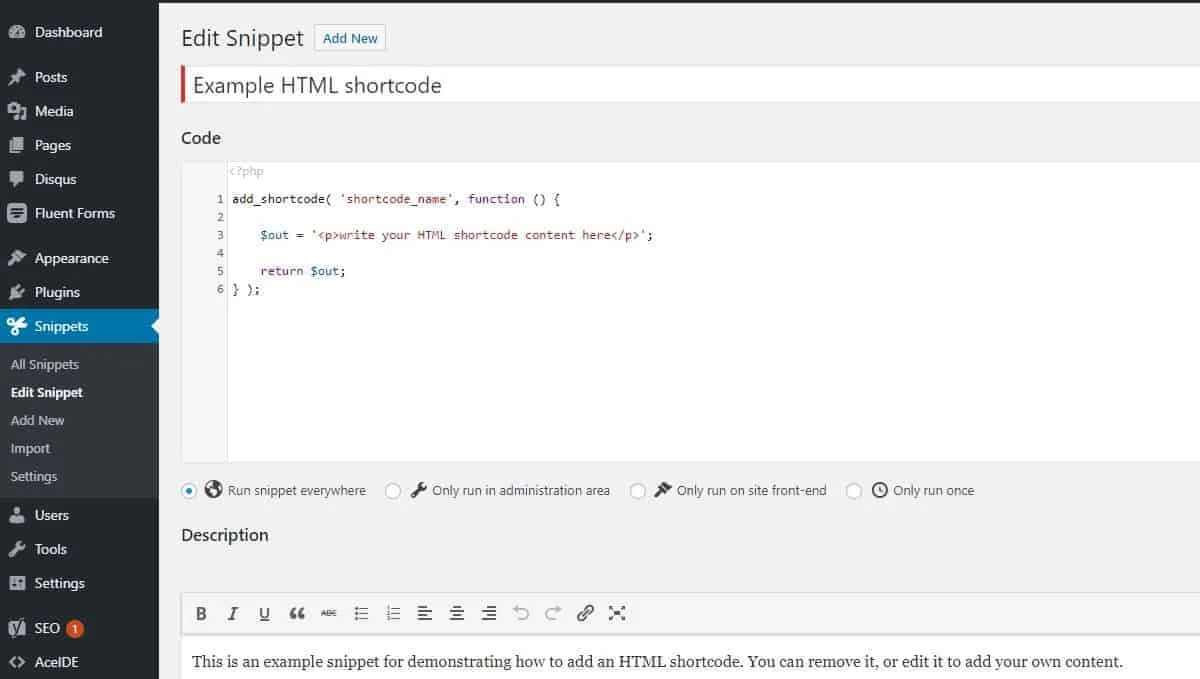
Task: Apply underline formatting in description toolbar
Action: click(264, 613)
